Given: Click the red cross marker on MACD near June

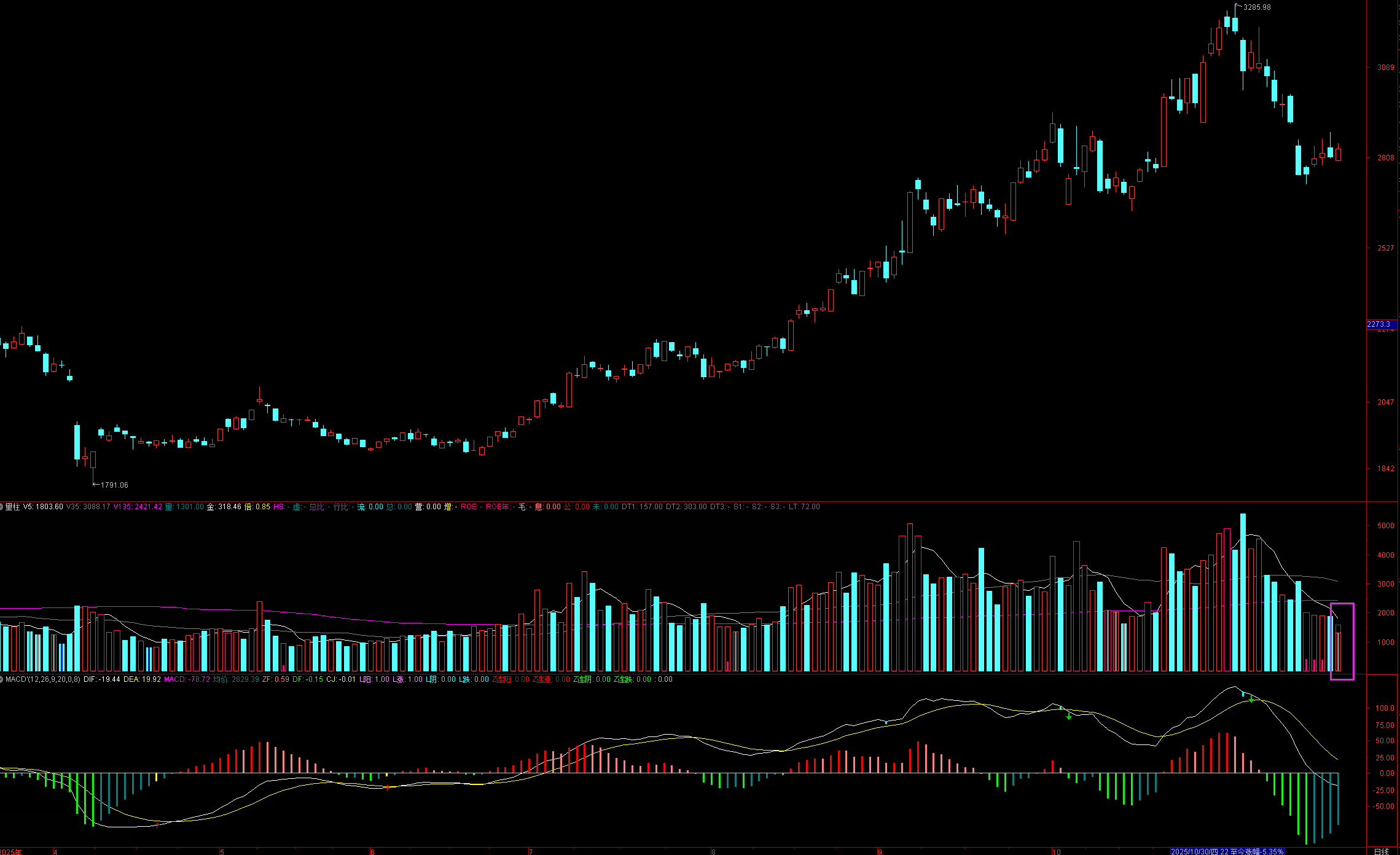Looking at the screenshot, I should pos(387,787).
